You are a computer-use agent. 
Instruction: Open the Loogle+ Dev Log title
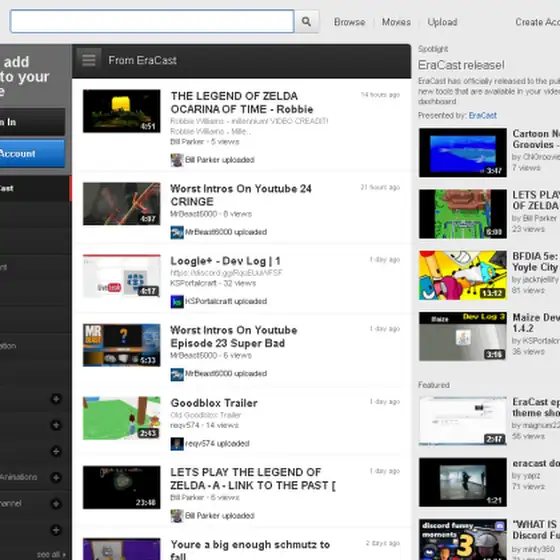(x=225, y=261)
